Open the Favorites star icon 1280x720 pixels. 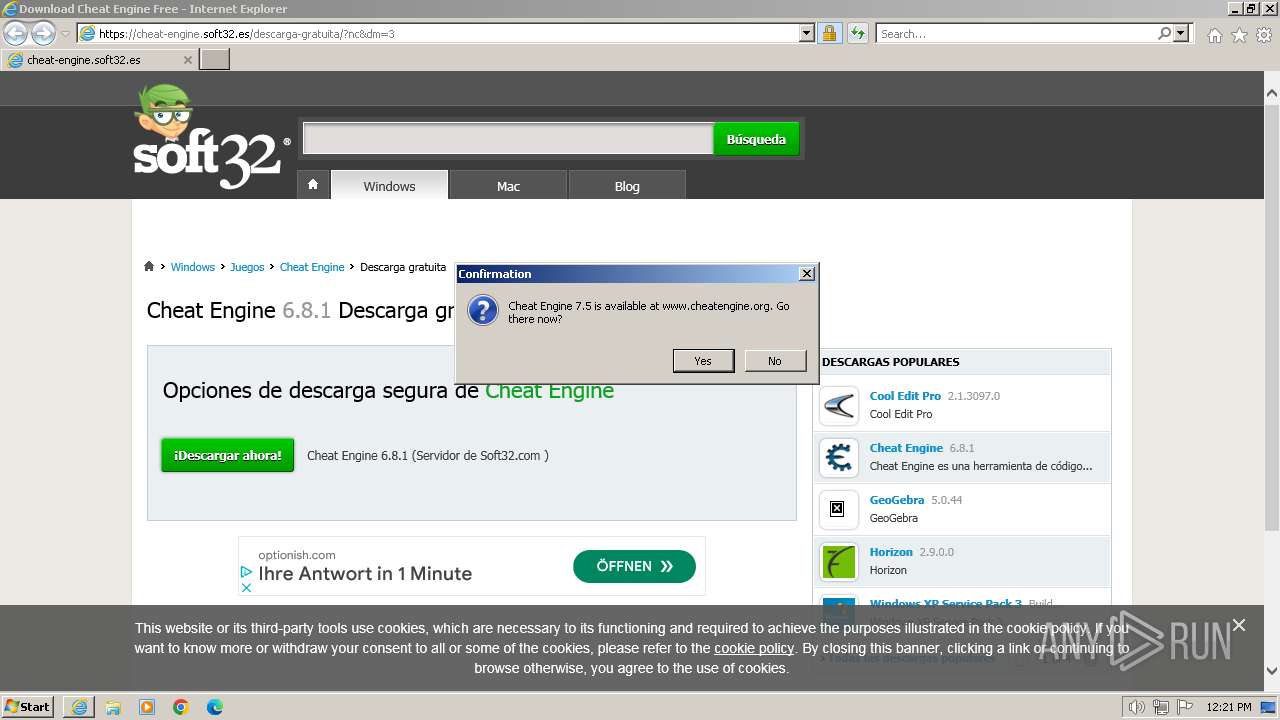click(1239, 35)
